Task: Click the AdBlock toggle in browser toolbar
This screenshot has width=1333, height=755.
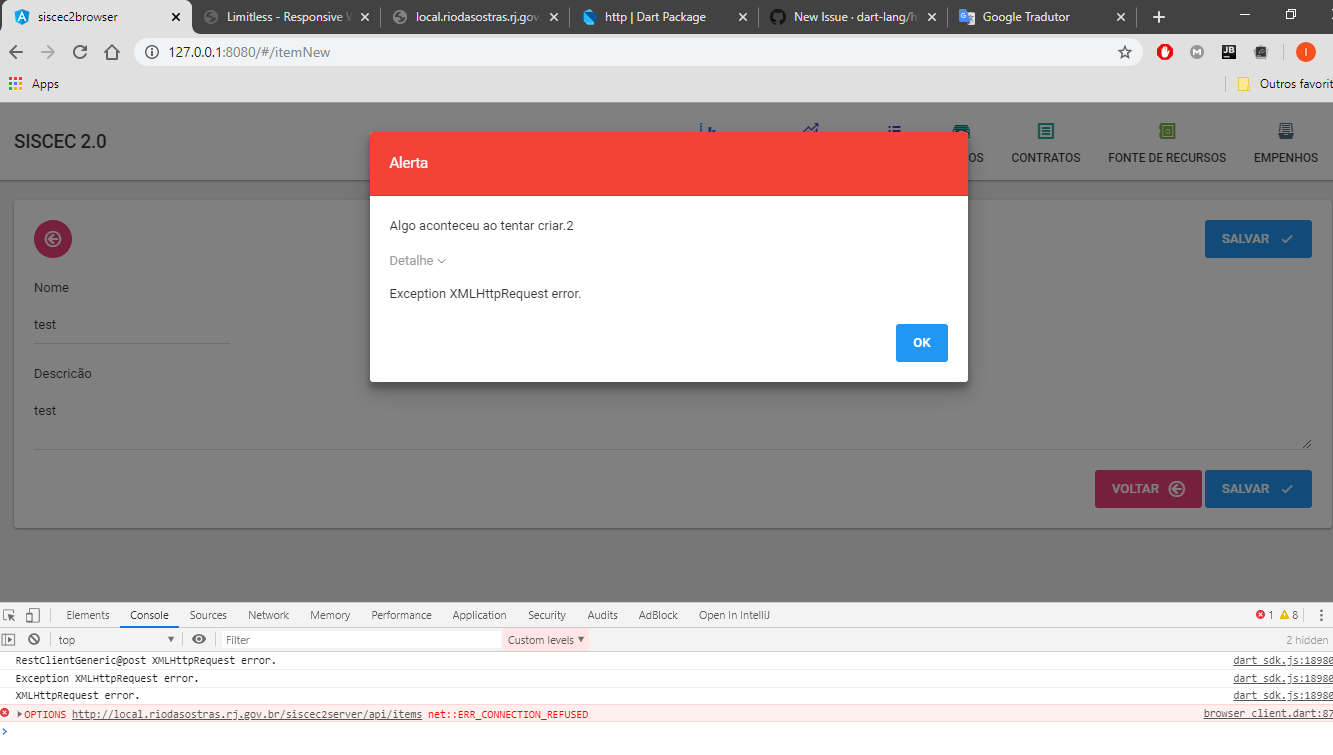Action: pos(1164,51)
